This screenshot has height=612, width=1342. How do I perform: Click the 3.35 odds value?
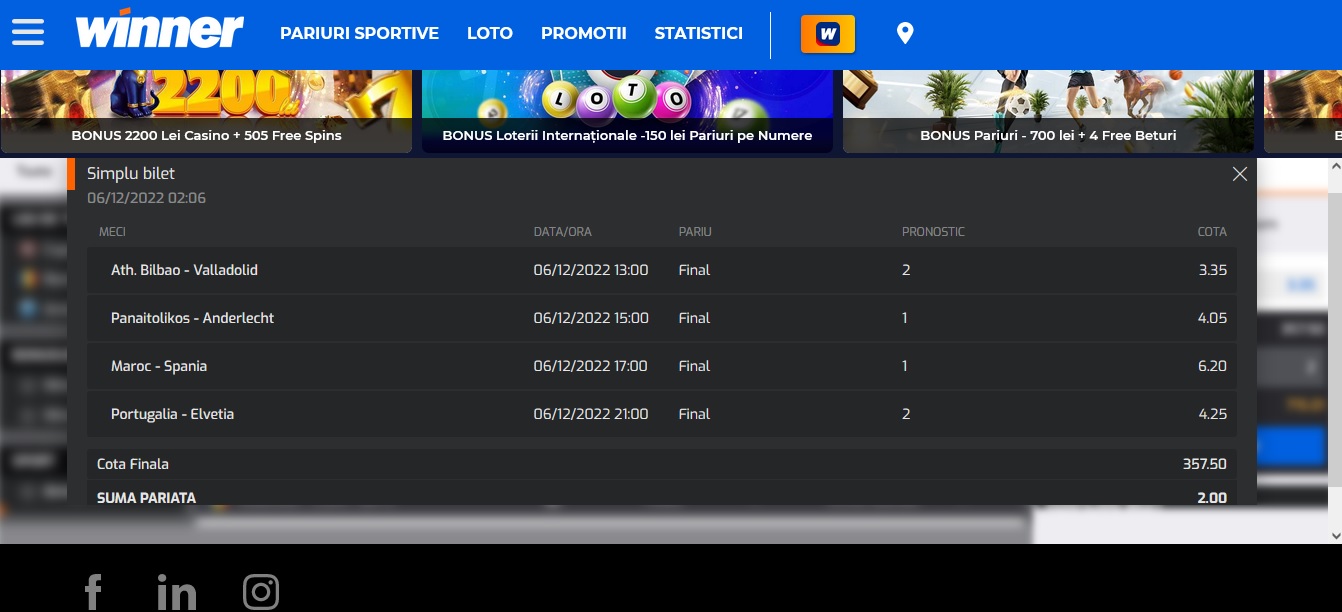pos(1212,270)
